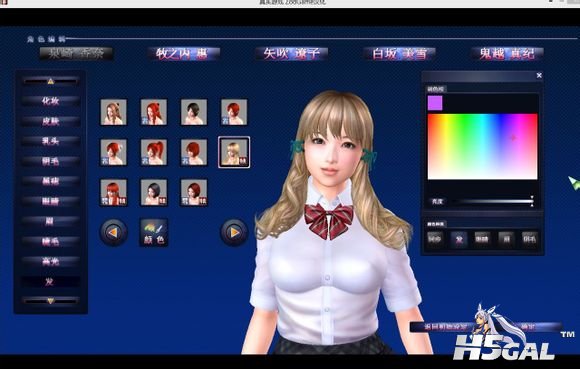The height and width of the screenshot is (369, 580).
Task: Close the color picker panel
Action: [539, 75]
